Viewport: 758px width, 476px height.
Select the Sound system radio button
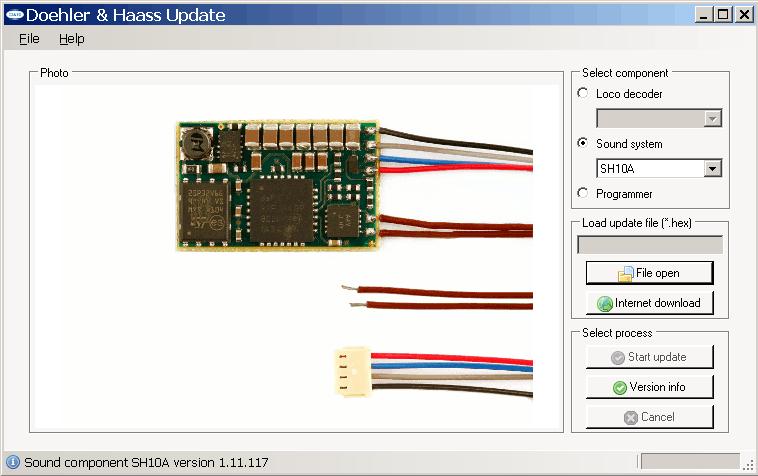click(583, 143)
